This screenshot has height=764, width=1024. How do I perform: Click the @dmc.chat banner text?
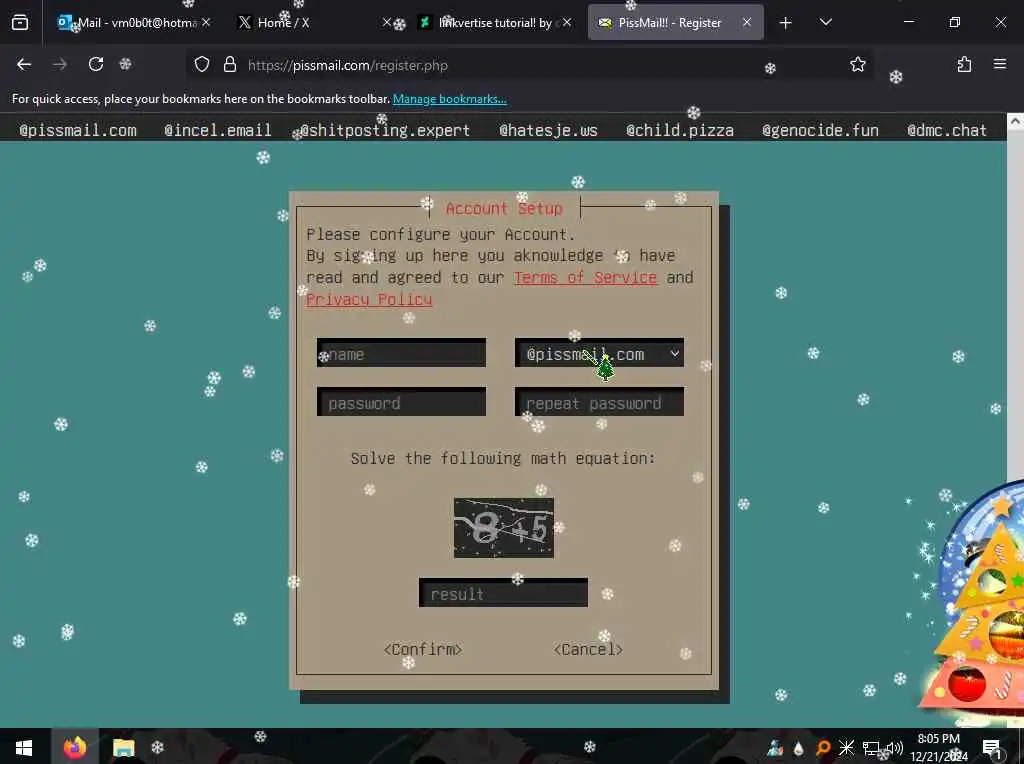(946, 131)
